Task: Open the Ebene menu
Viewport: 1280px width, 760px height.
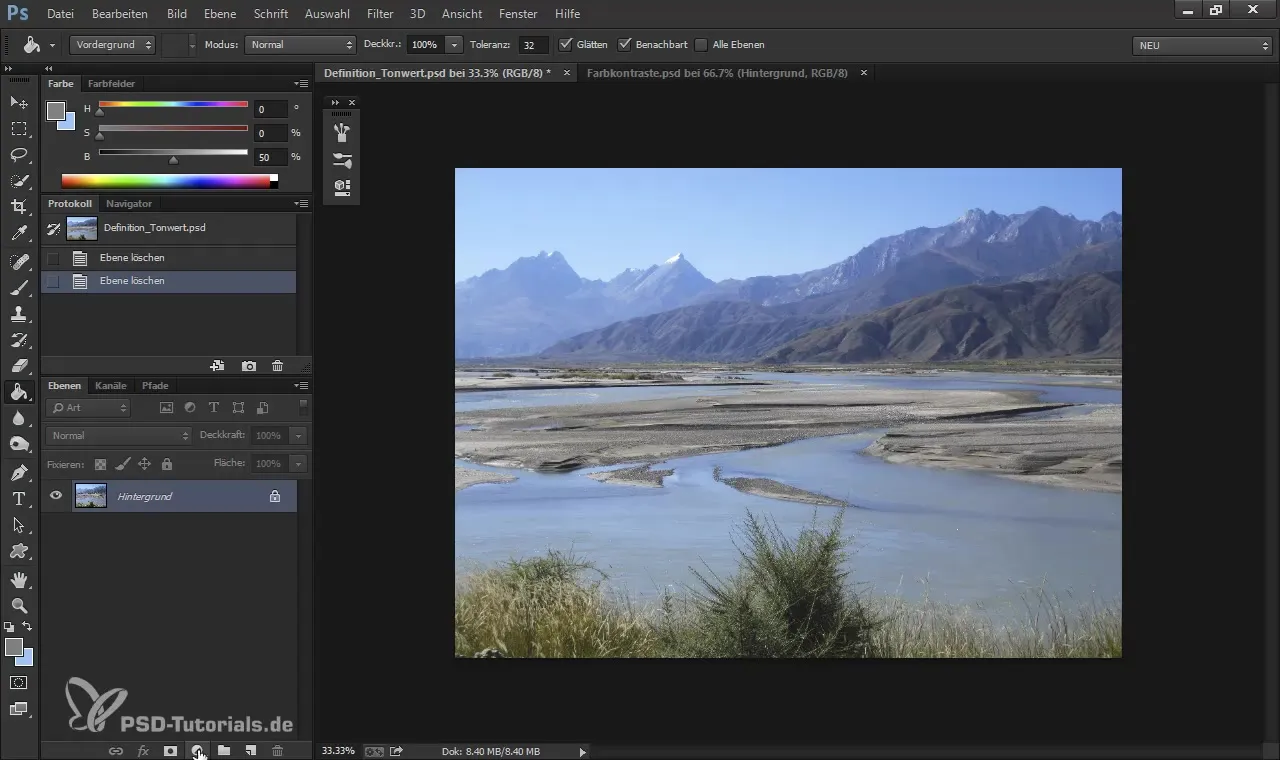Action: tap(220, 14)
